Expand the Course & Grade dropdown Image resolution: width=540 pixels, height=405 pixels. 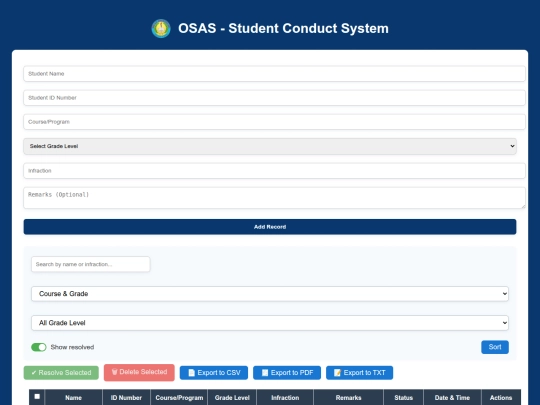tap(270, 294)
